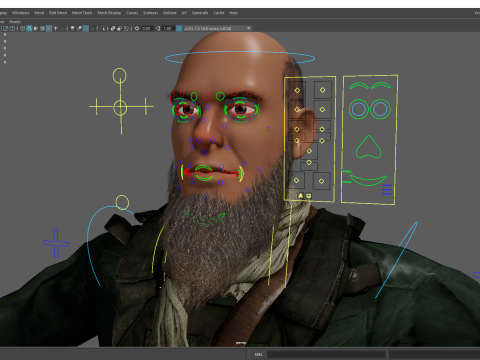
Task: Select the blue plus-shaped control near shoulder
Action: 56,243
